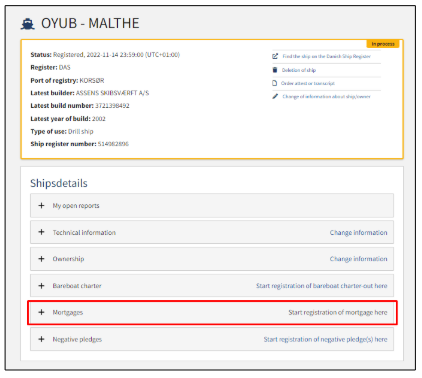Expand the Mortgages section plus icon

41,312
